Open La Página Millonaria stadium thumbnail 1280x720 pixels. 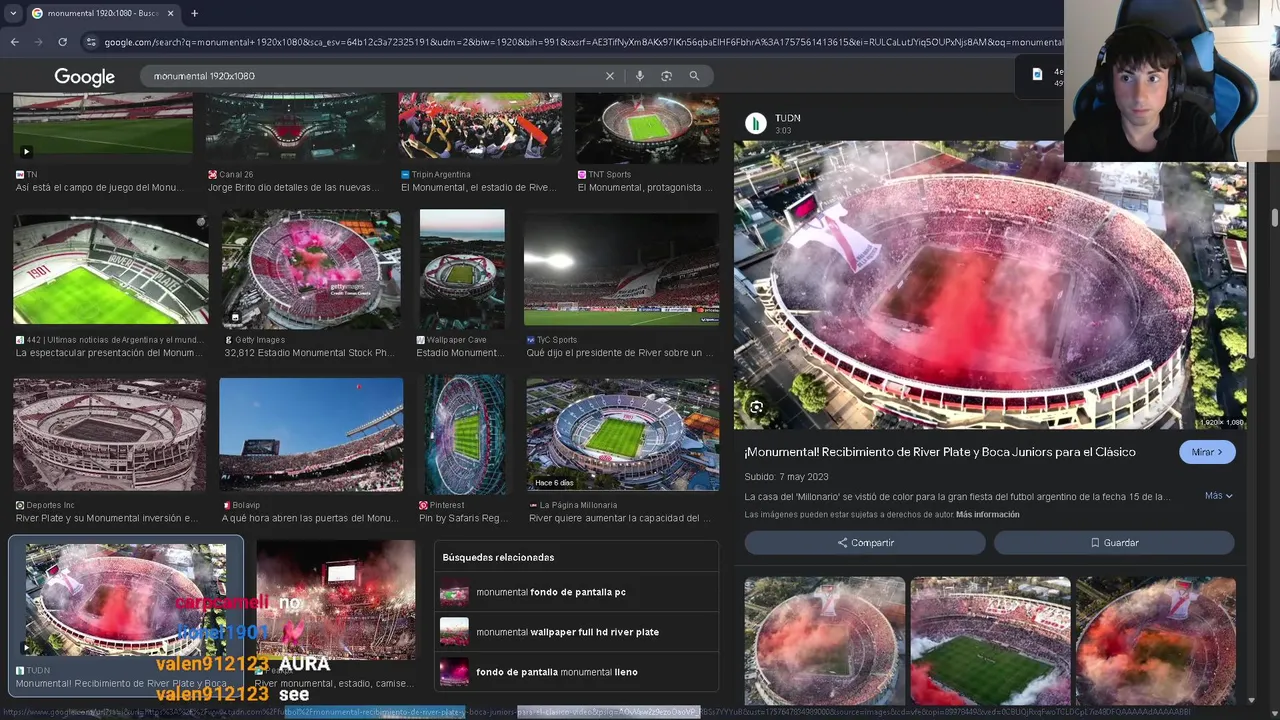[623, 434]
